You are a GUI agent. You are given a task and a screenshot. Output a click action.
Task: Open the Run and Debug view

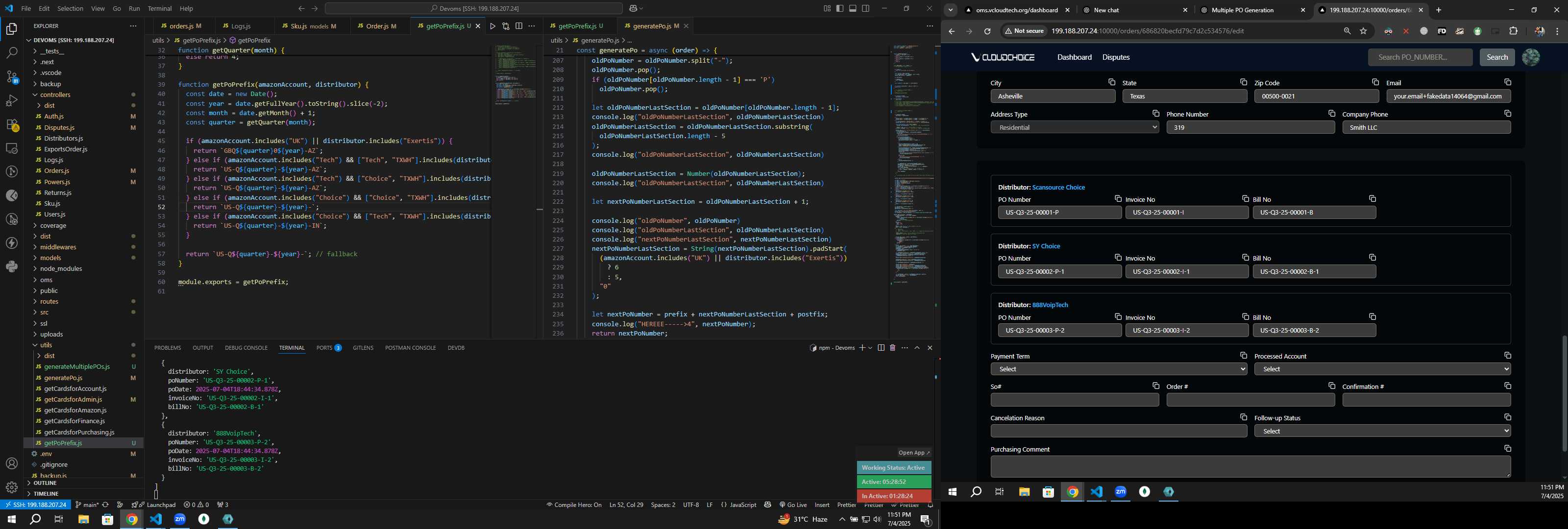coord(12,100)
